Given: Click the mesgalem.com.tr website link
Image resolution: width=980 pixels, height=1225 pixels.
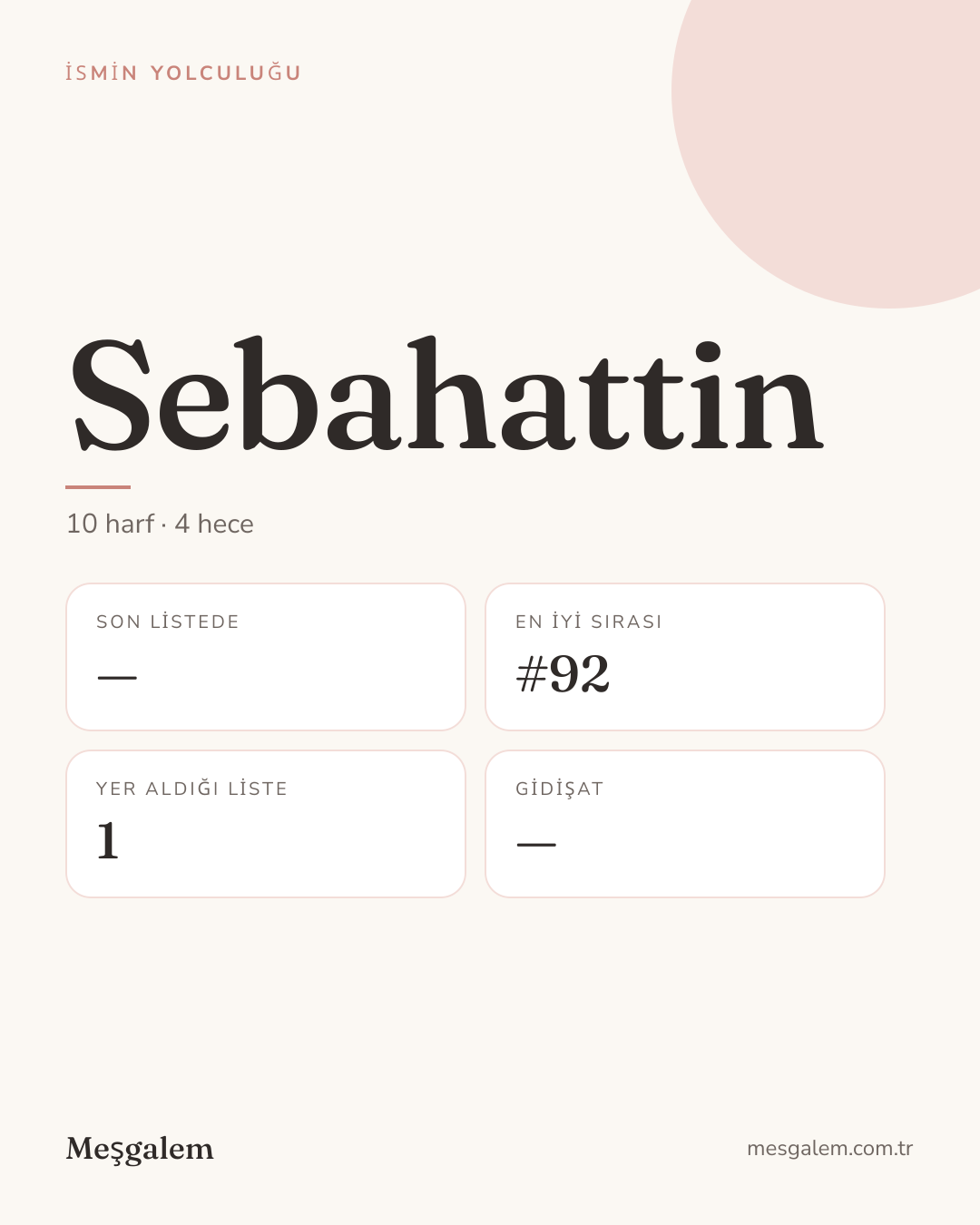Looking at the screenshot, I should pos(829,1148).
